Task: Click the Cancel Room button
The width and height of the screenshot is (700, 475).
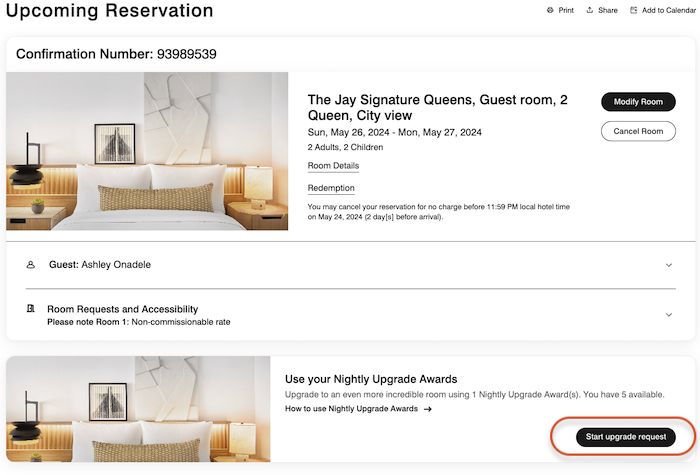Action: [x=638, y=131]
